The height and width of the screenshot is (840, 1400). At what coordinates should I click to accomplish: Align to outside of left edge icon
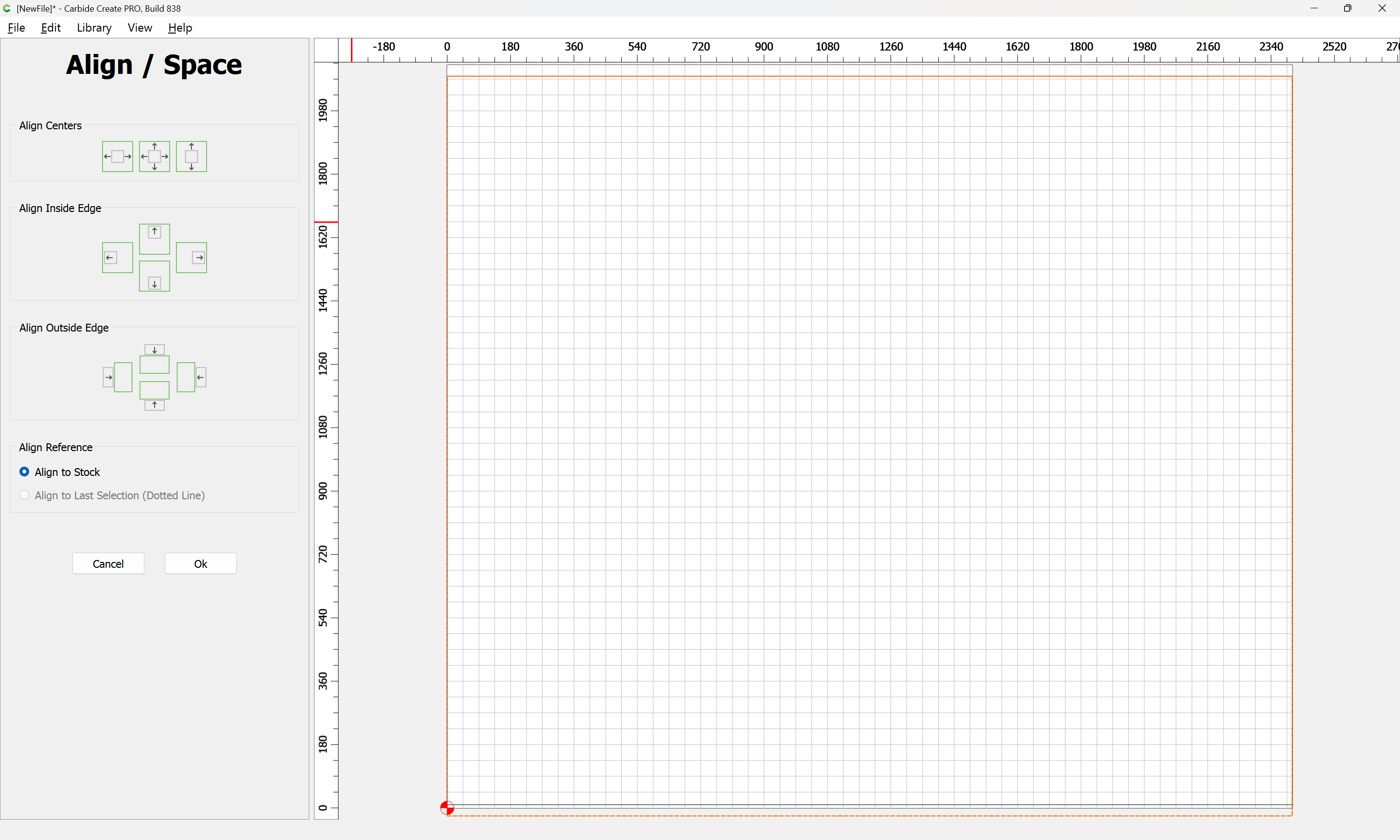click(x=117, y=377)
